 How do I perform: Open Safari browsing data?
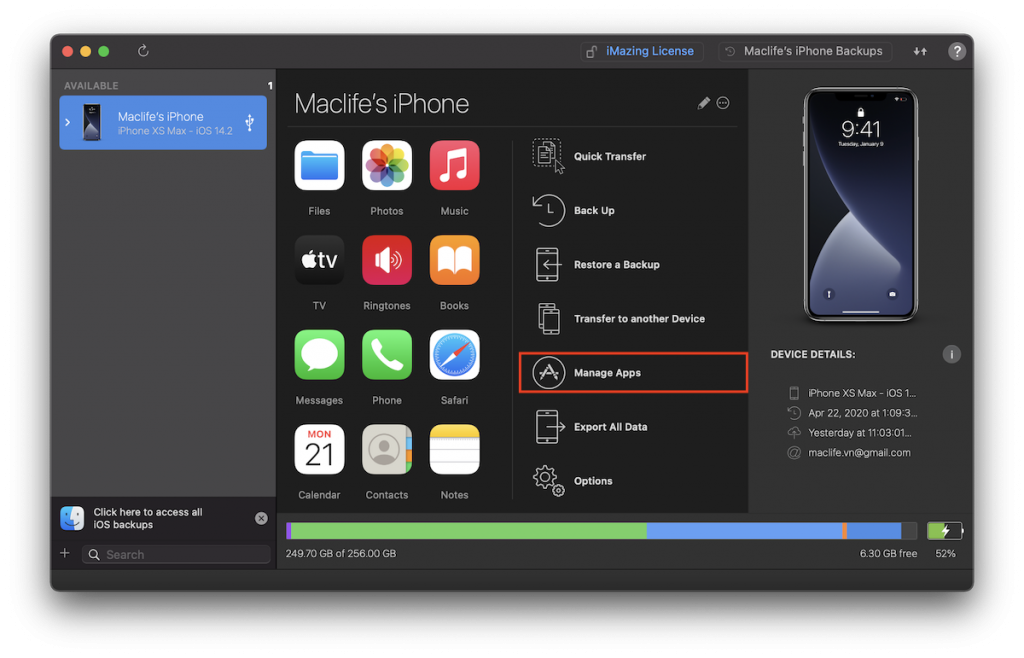click(x=454, y=354)
